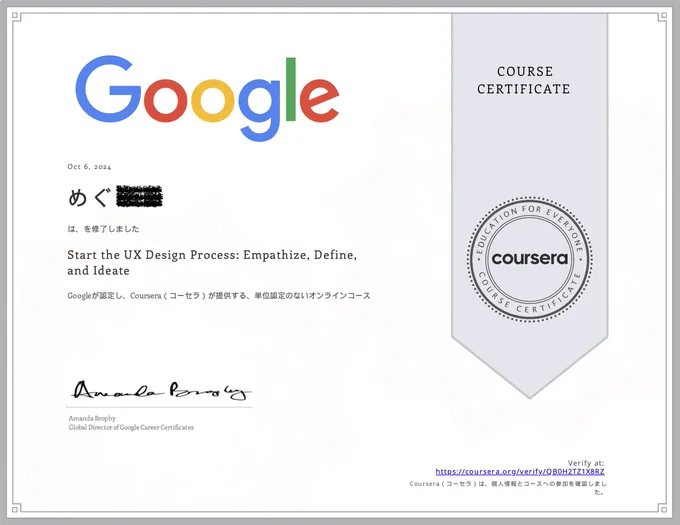Click the COURSE CERTIFICATE heading
The height and width of the screenshot is (525, 680).
[524, 80]
